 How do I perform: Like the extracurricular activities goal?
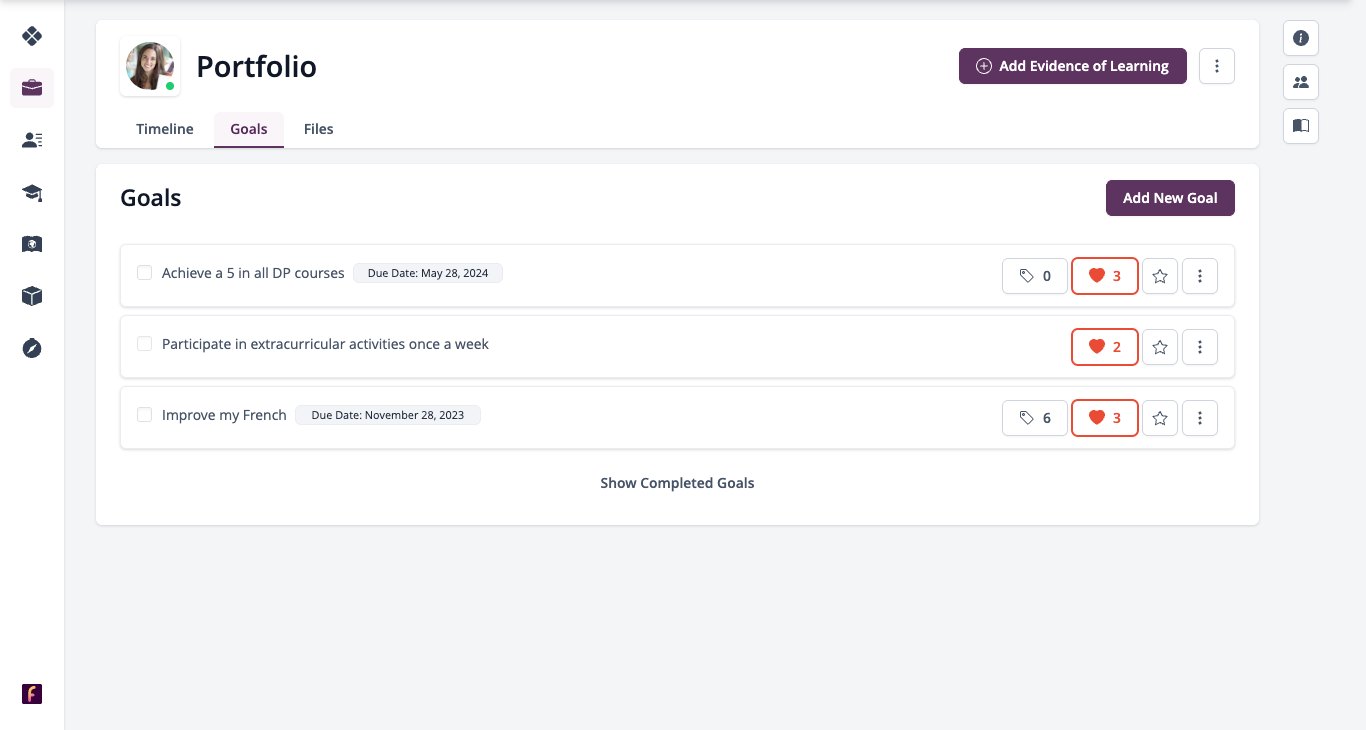click(x=1105, y=347)
